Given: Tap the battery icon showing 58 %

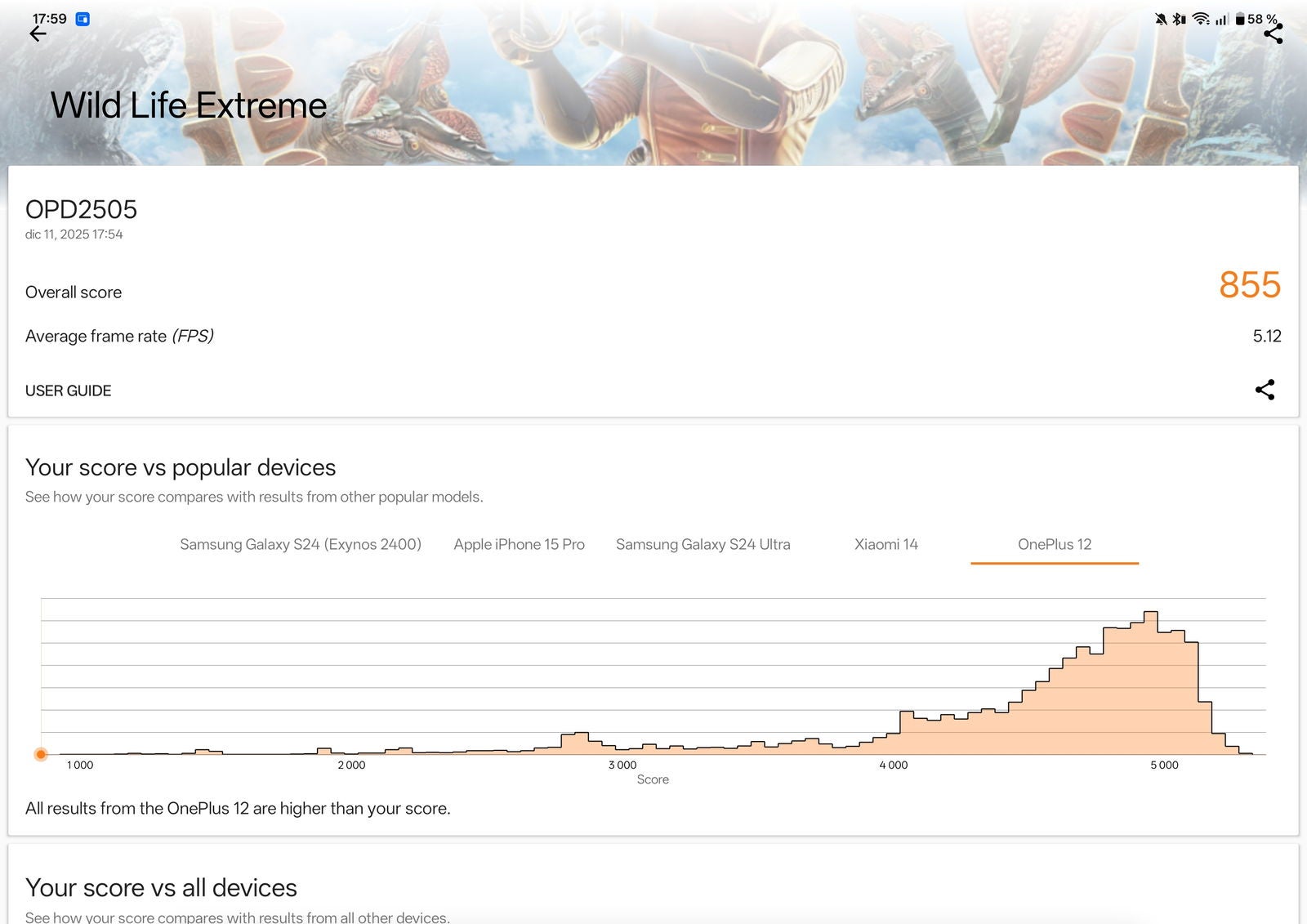Looking at the screenshot, I should pyautogui.click(x=1240, y=19).
